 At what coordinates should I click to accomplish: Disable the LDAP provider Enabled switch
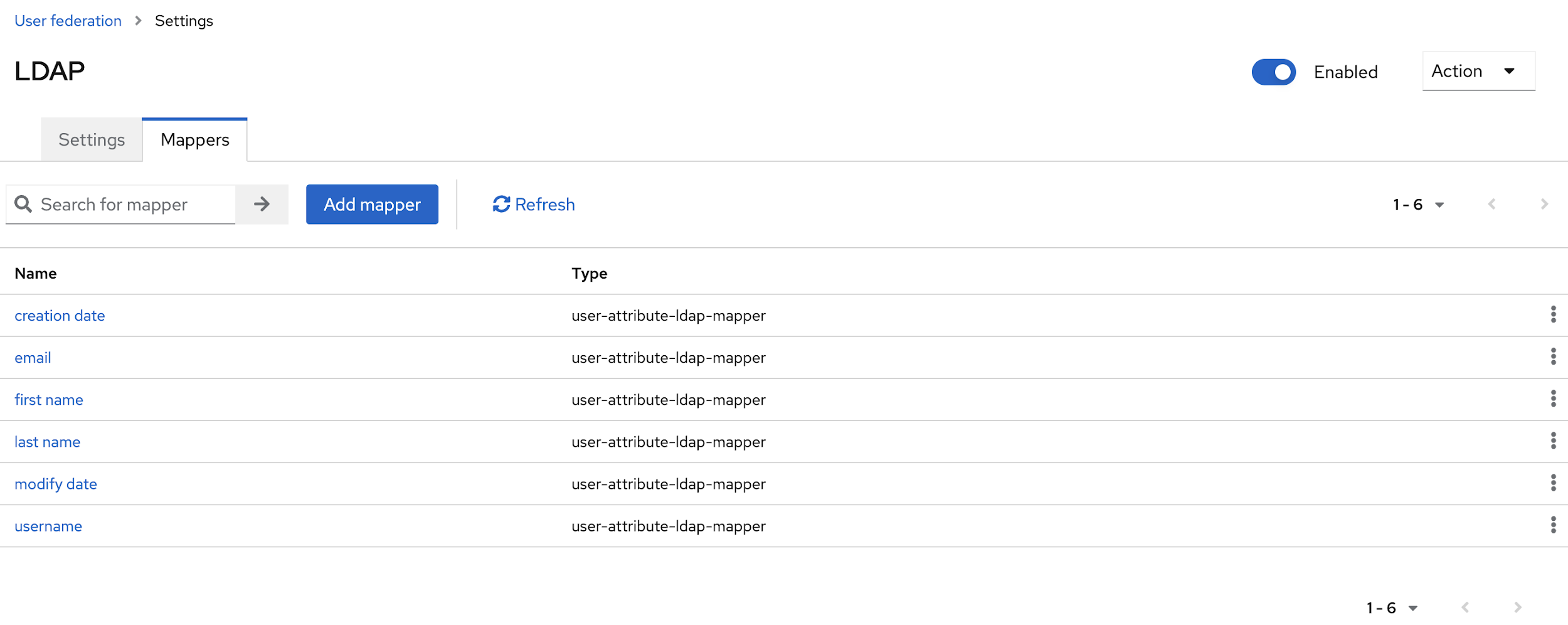tap(1273, 72)
